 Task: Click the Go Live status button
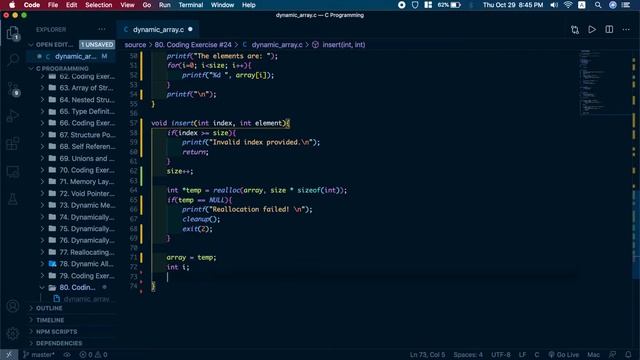tap(563, 354)
